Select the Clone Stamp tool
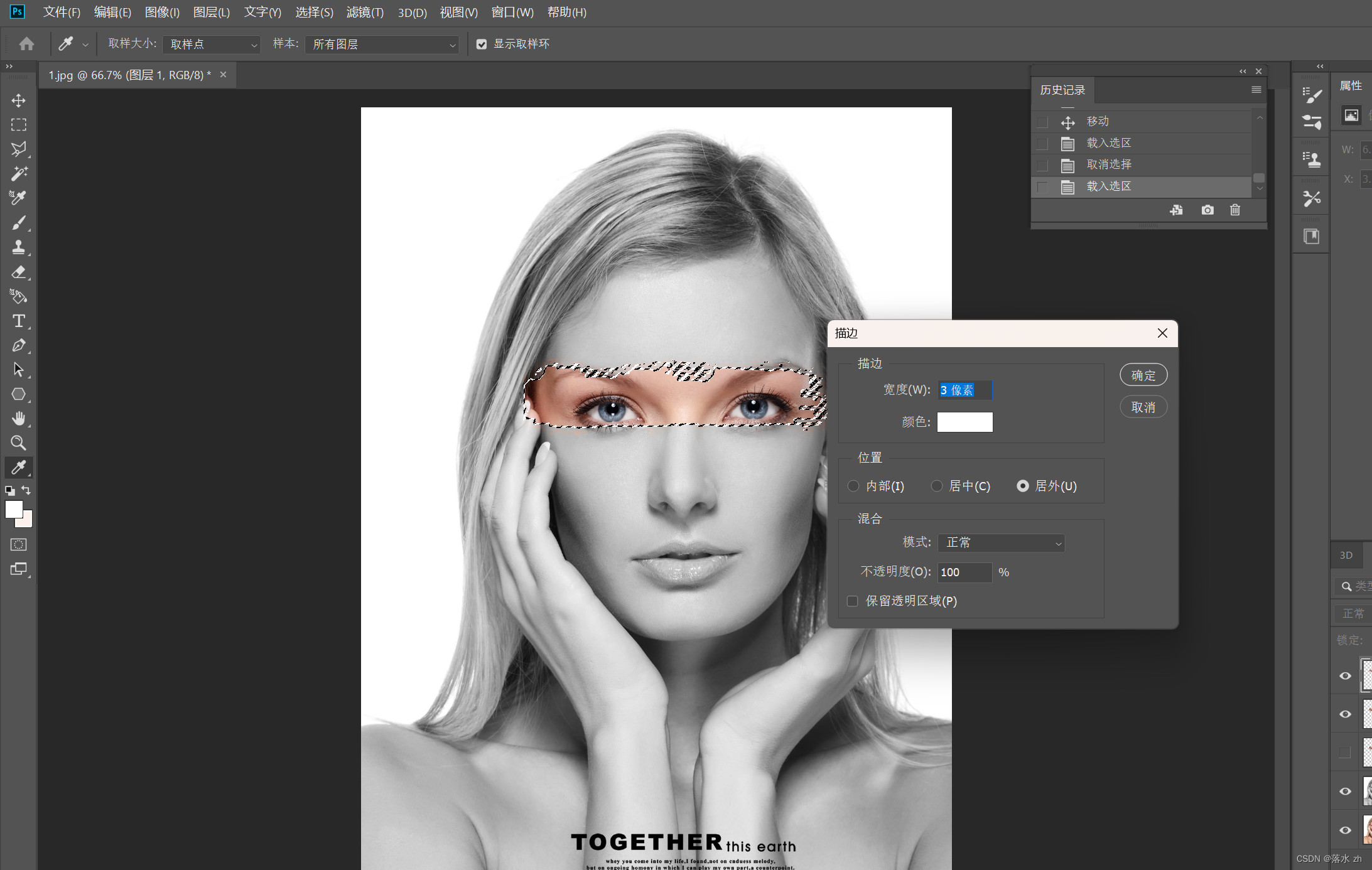The image size is (1372, 870). (x=18, y=247)
